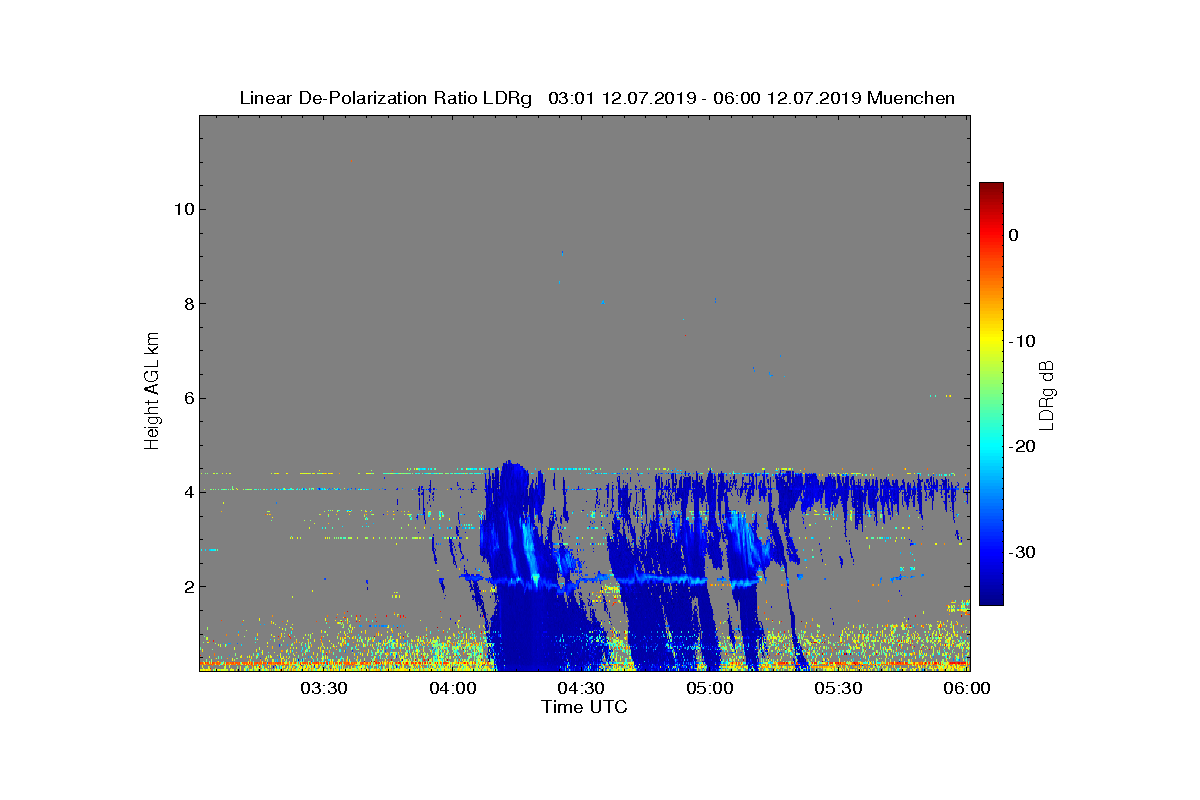The width and height of the screenshot is (1200, 800).
Task: Click the plot title text 'Linear De-Polarization Ratio LDRg'
Action: pyautogui.click(x=386, y=98)
